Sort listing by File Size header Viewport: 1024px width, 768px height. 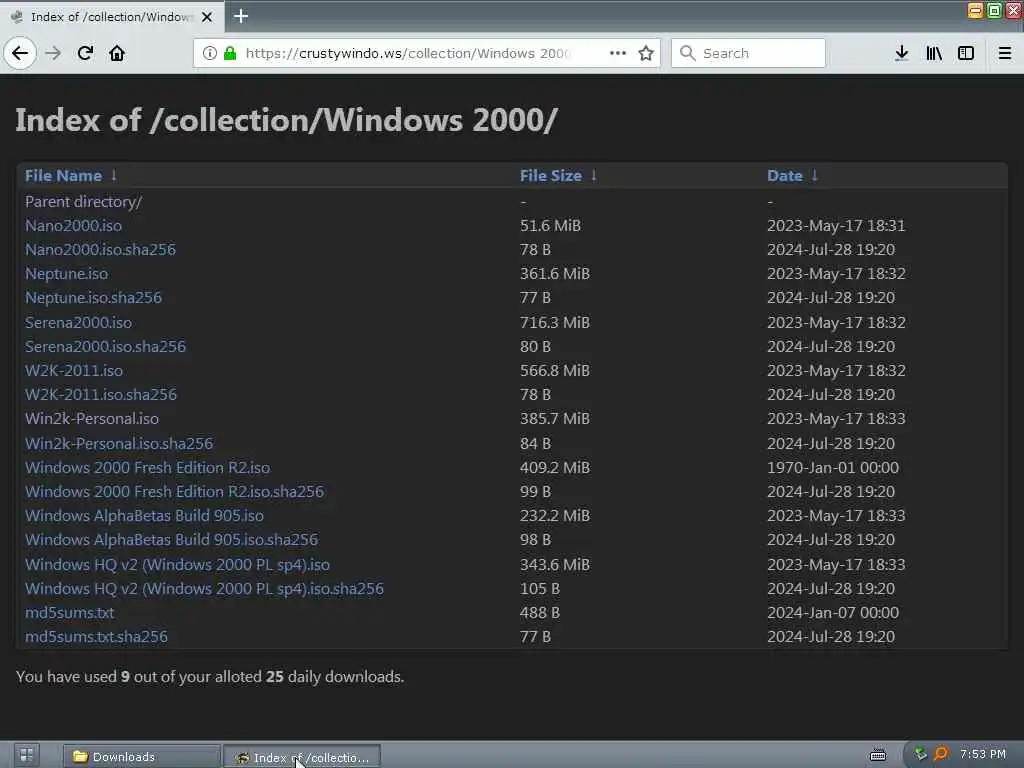551,176
